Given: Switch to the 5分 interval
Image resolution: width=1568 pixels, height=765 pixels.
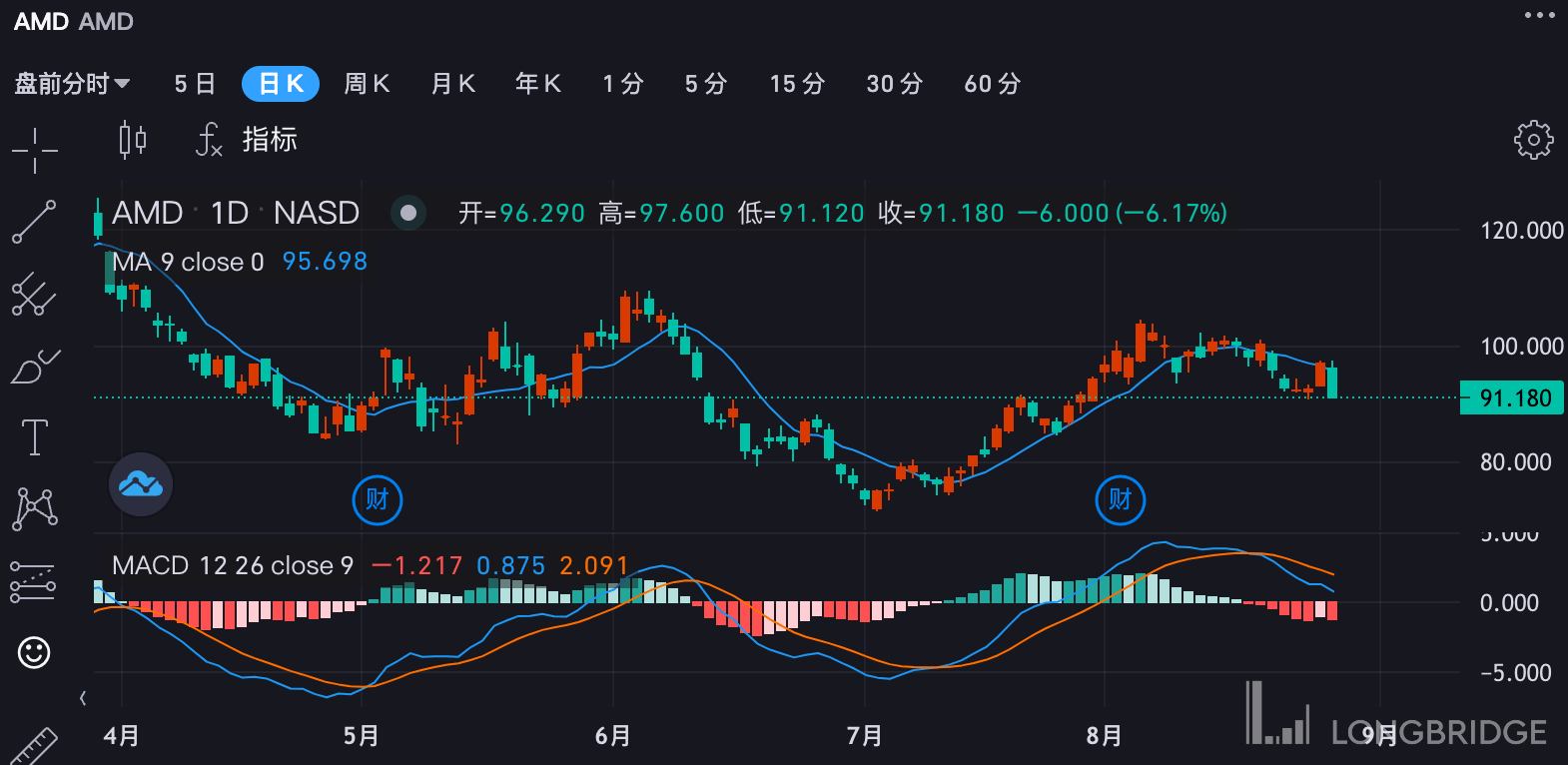Looking at the screenshot, I should click(706, 84).
